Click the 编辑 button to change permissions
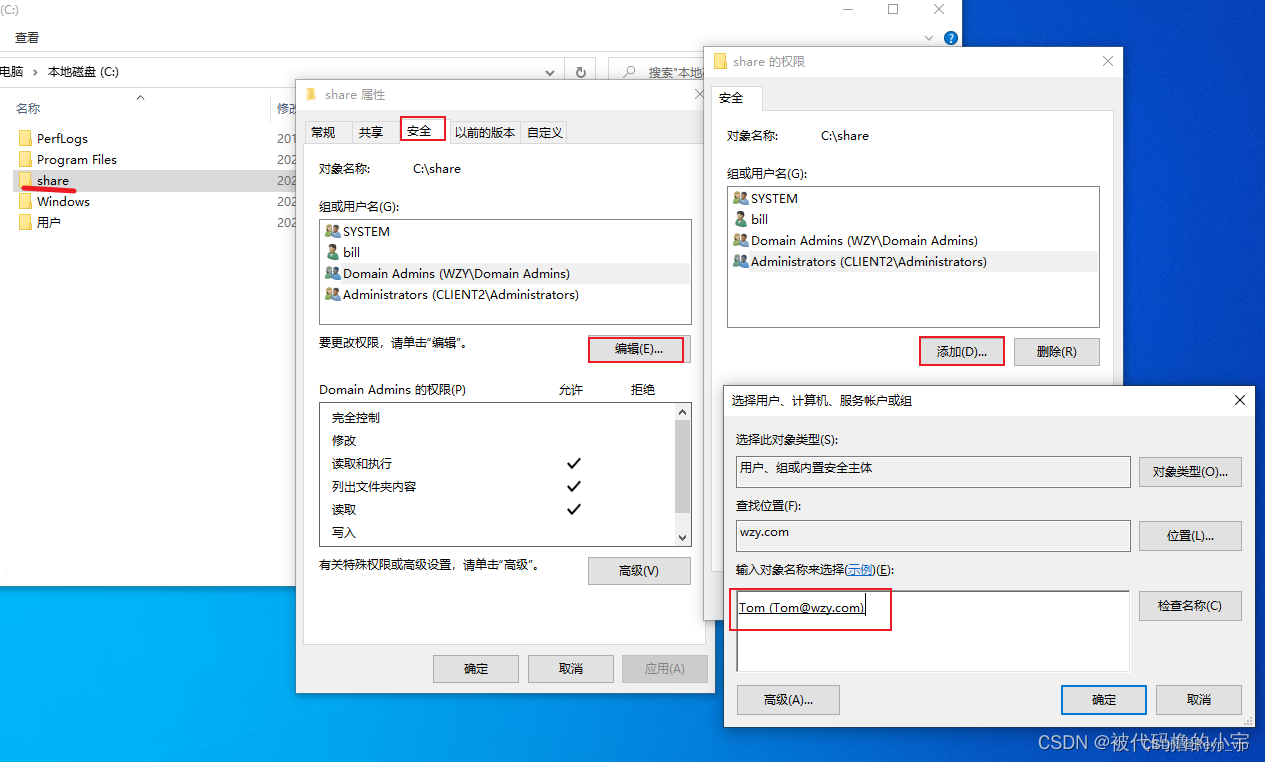The width and height of the screenshot is (1265, 762). pyautogui.click(x=636, y=349)
